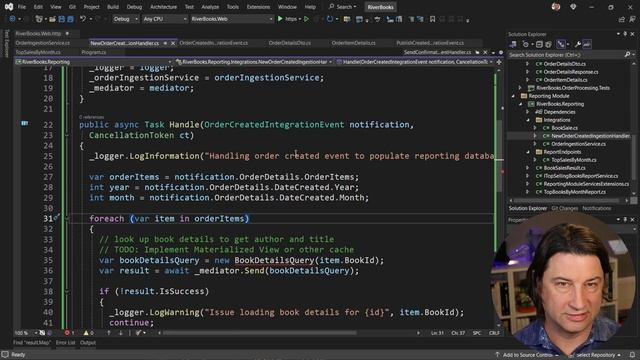Open the Extensions menu
Screen dimensions: 640x360
click(258, 7)
